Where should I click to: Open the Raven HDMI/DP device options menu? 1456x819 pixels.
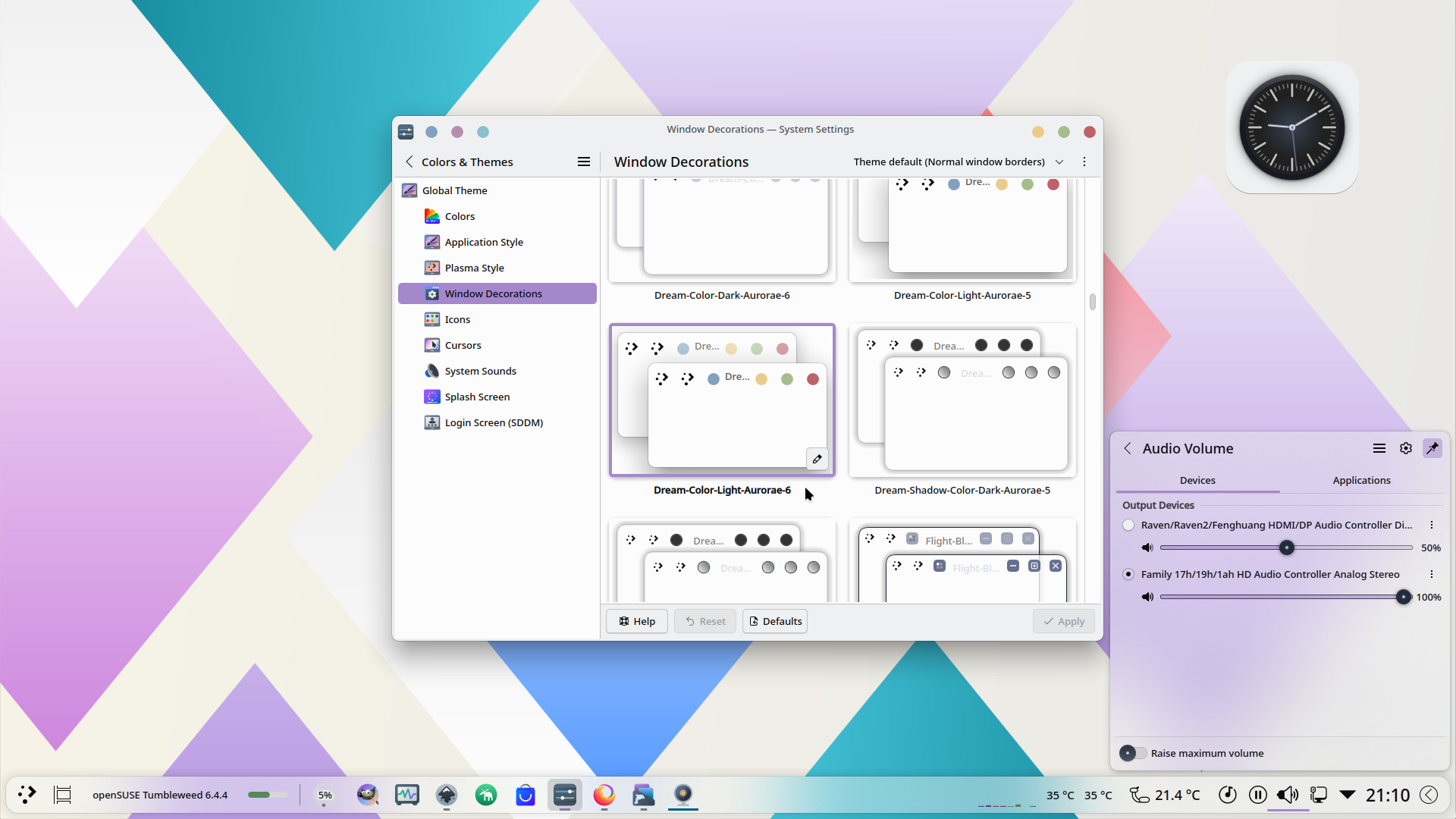click(x=1432, y=525)
